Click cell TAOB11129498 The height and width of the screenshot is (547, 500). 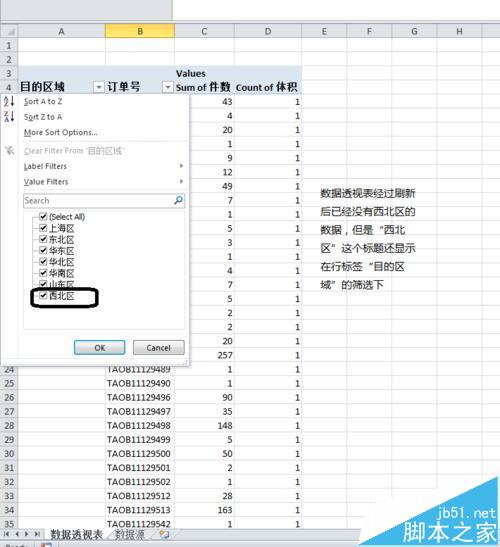point(140,426)
